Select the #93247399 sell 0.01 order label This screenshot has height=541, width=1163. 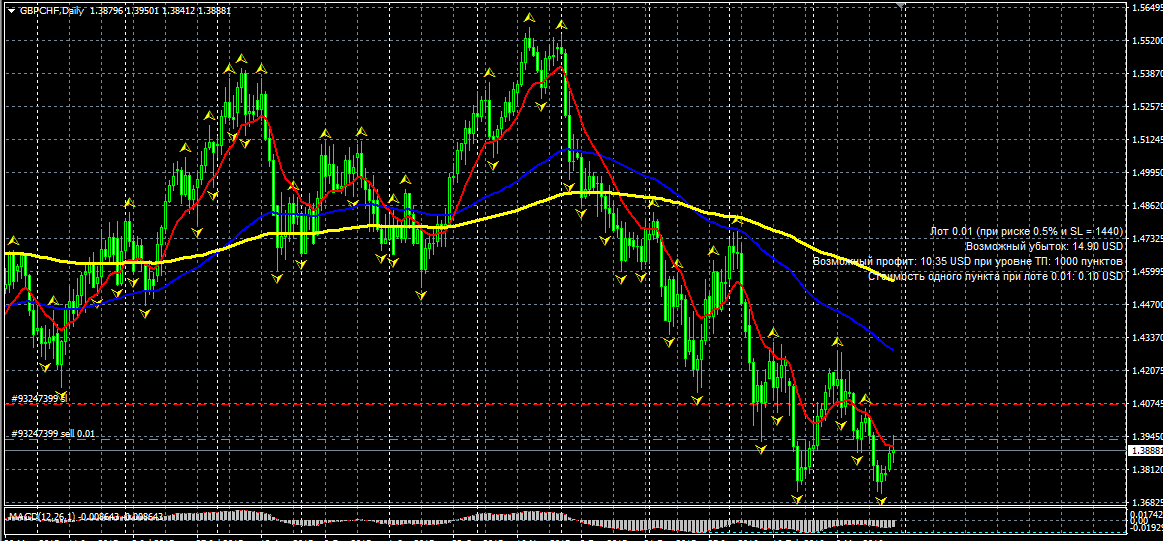pos(53,433)
